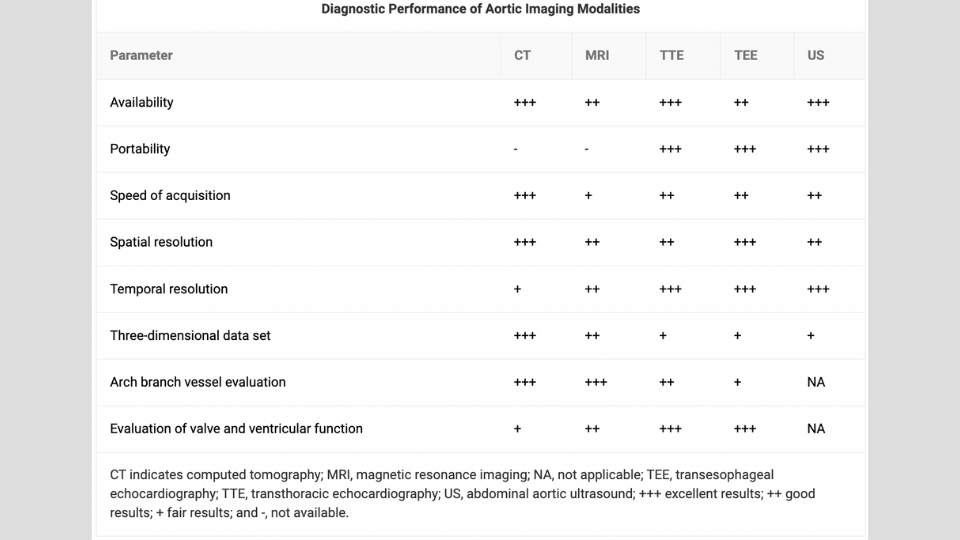Image resolution: width=960 pixels, height=540 pixels.
Task: Select the Availability row label
Action: tap(141, 103)
